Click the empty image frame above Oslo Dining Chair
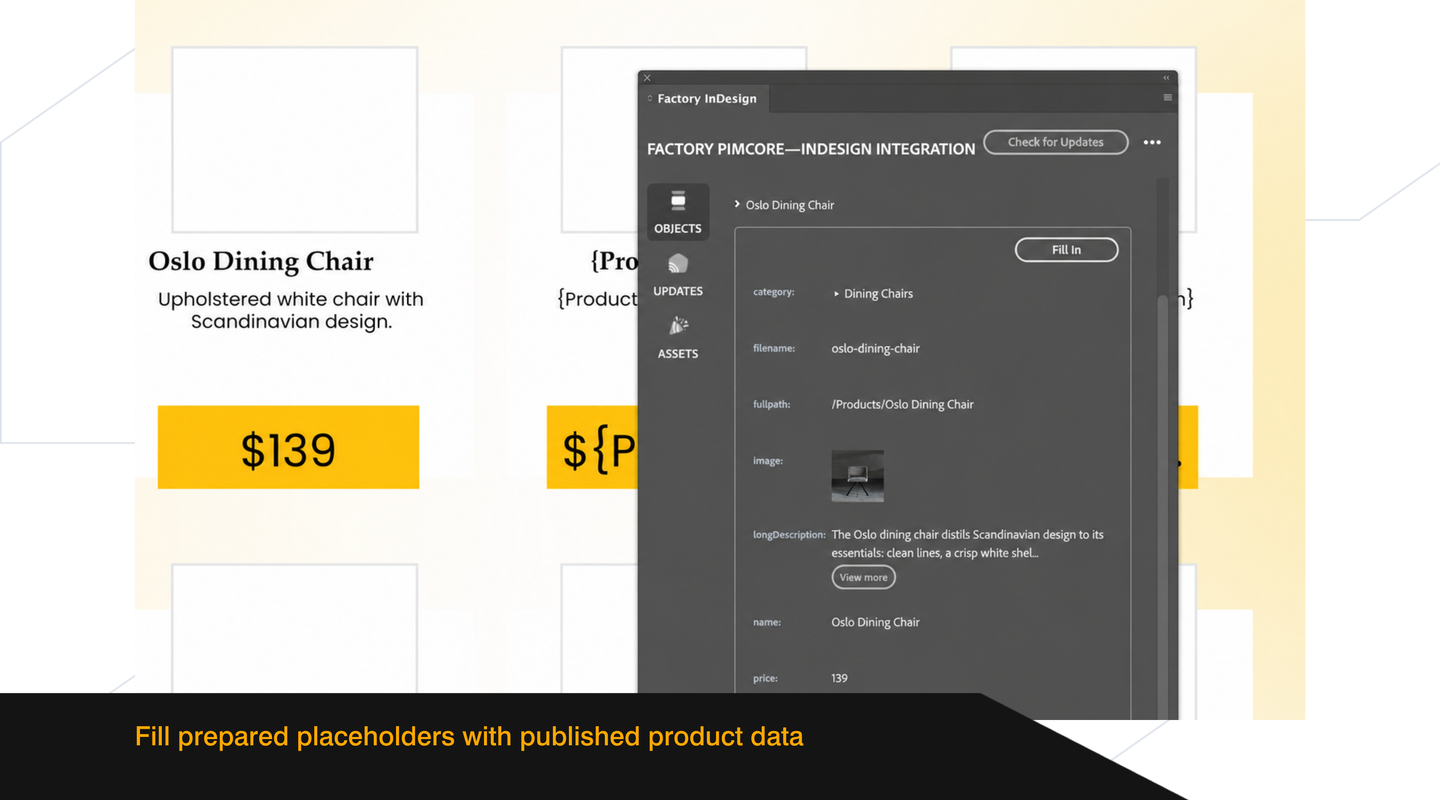The width and height of the screenshot is (1440, 800). tap(294, 139)
